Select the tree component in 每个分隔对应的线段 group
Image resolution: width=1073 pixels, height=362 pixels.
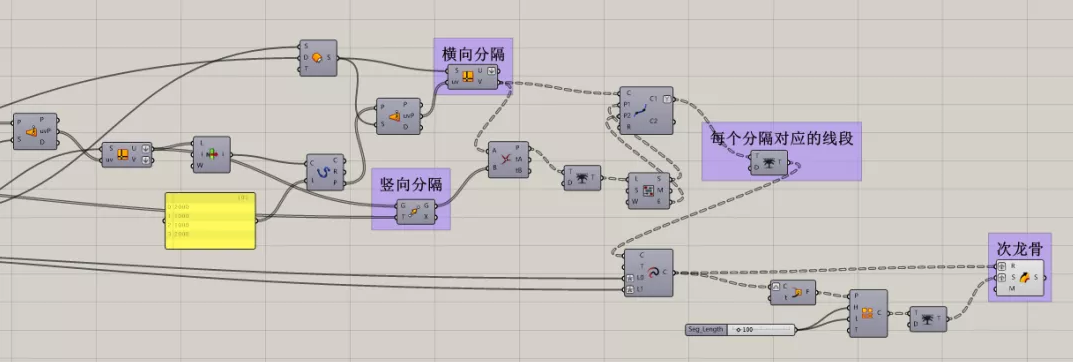click(x=769, y=163)
